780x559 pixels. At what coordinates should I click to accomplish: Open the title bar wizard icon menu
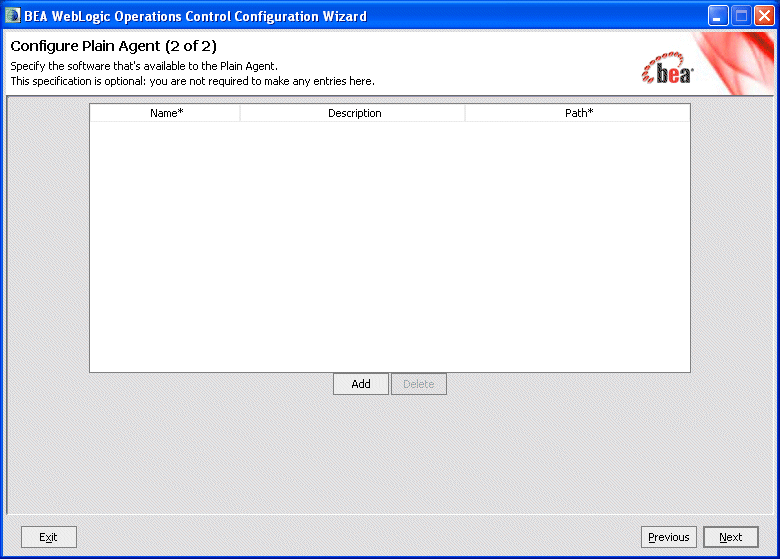[x=12, y=16]
